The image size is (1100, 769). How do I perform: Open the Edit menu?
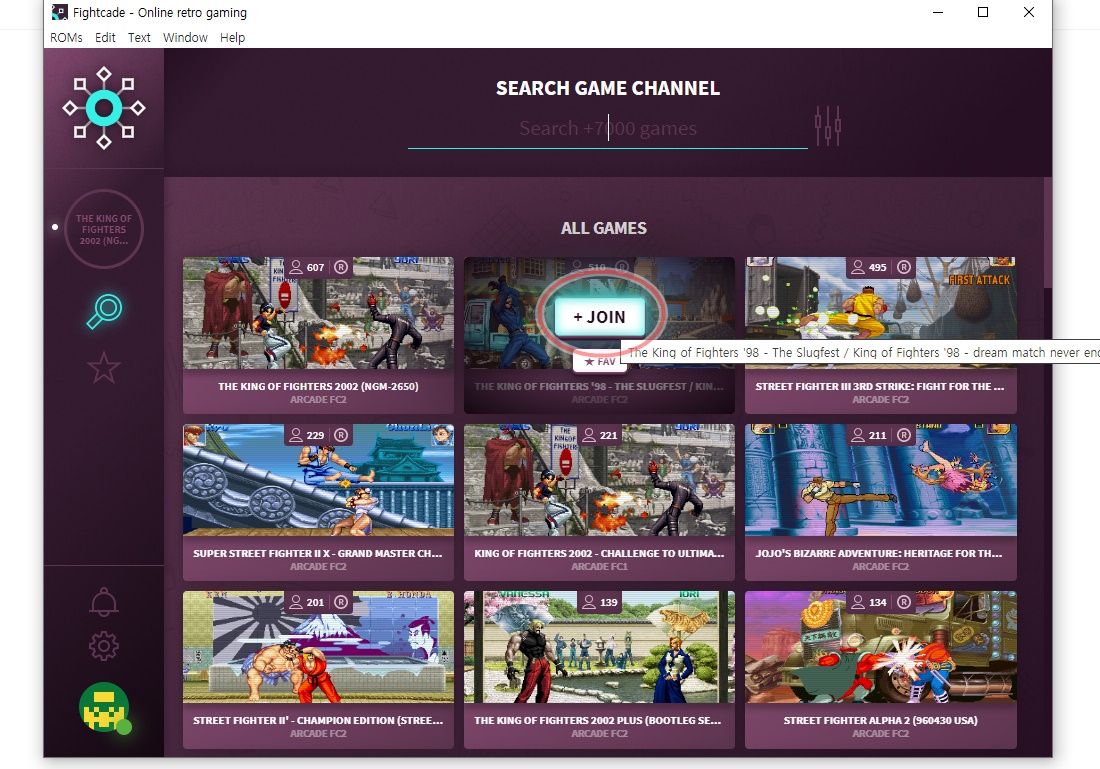click(x=105, y=37)
